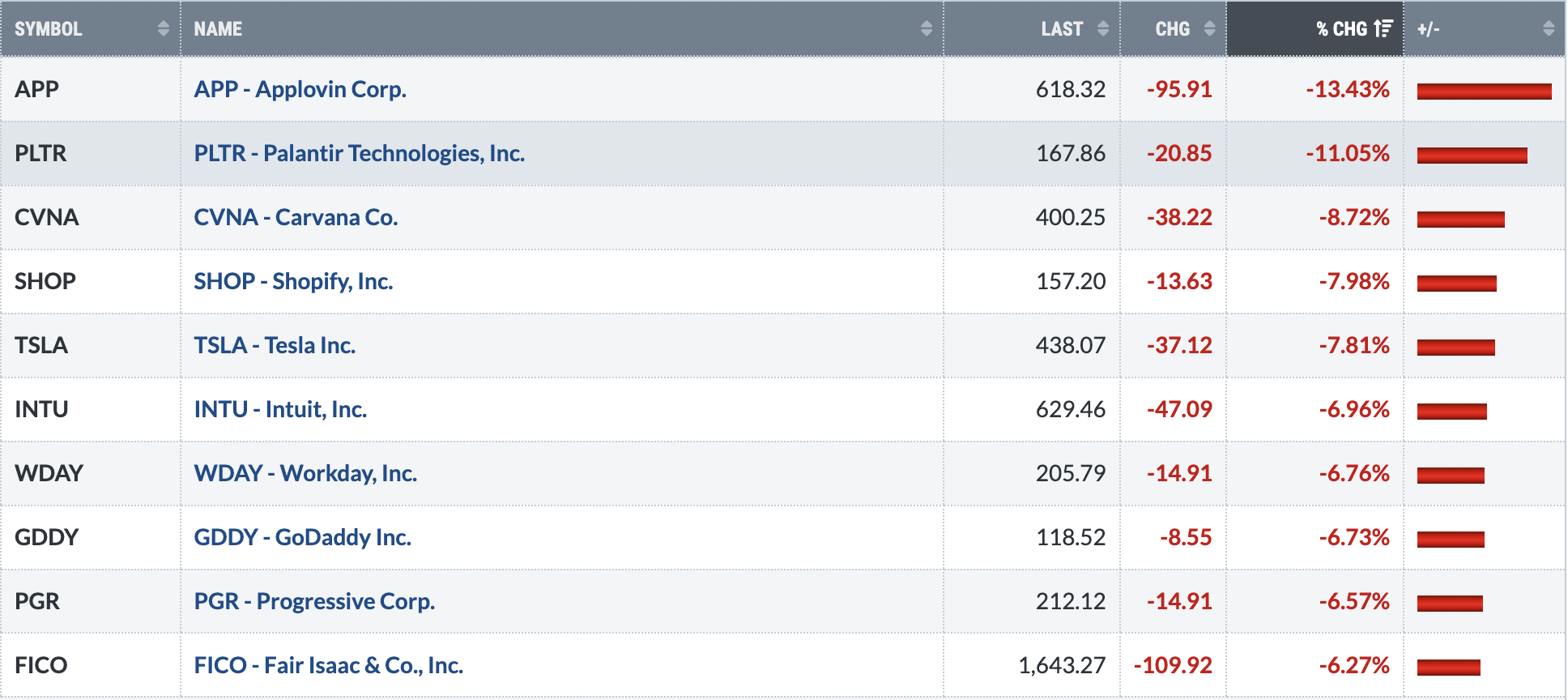The width and height of the screenshot is (1568, 700).
Task: Sort by the +/- column arrows
Action: coord(1549,28)
